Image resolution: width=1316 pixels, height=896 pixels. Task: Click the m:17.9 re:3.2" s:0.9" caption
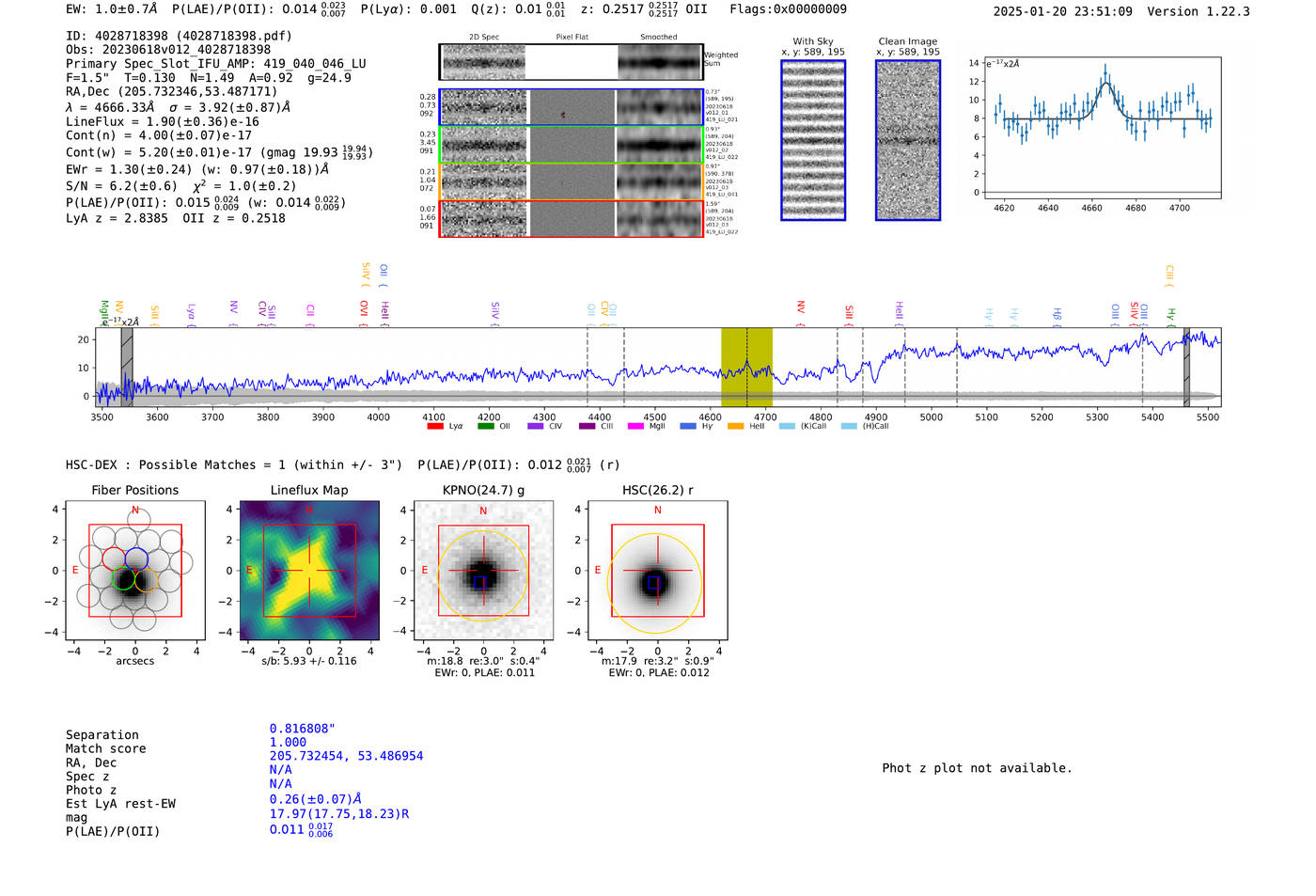[x=657, y=661]
